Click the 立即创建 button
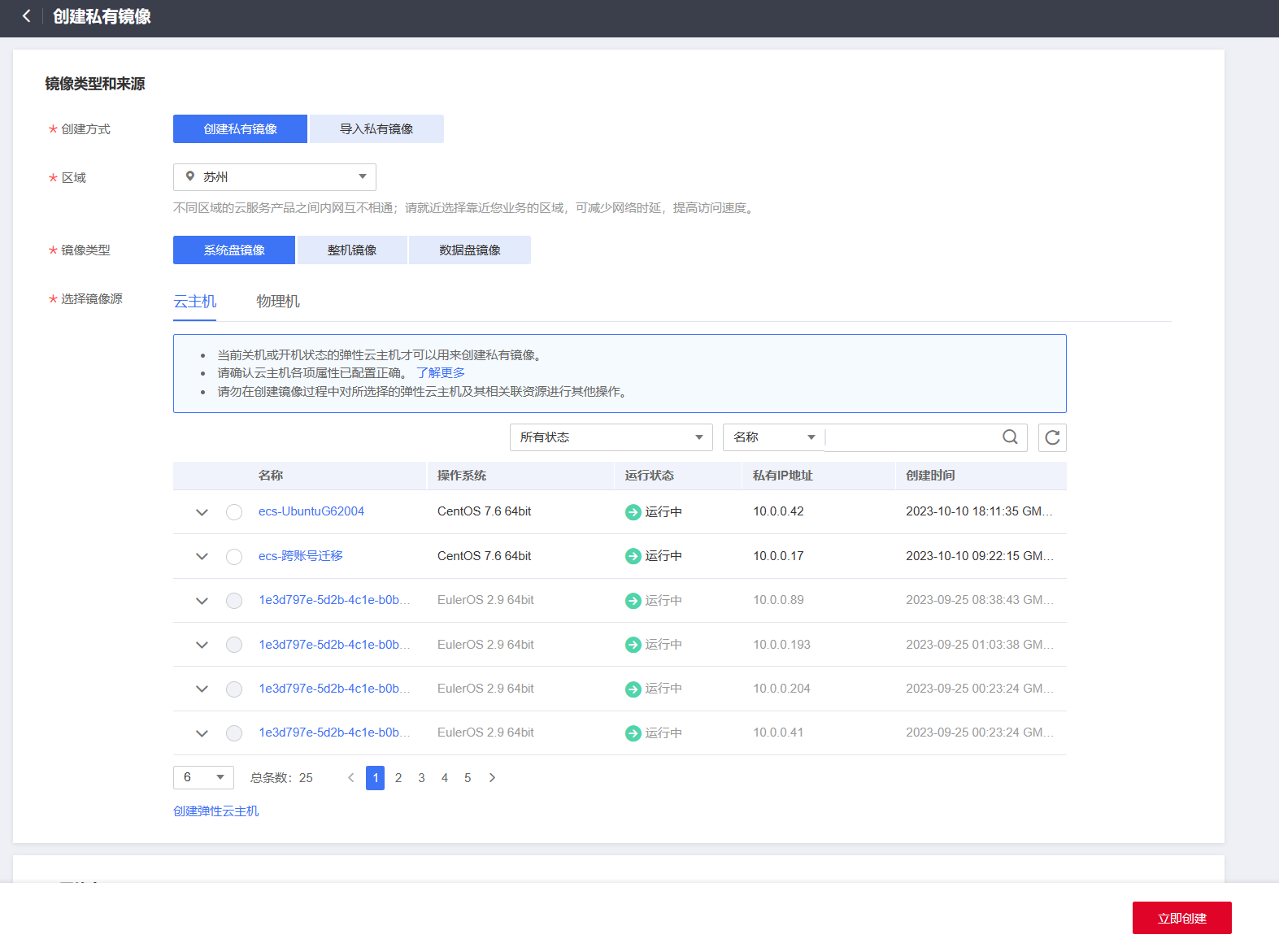The height and width of the screenshot is (952, 1279). click(1182, 918)
